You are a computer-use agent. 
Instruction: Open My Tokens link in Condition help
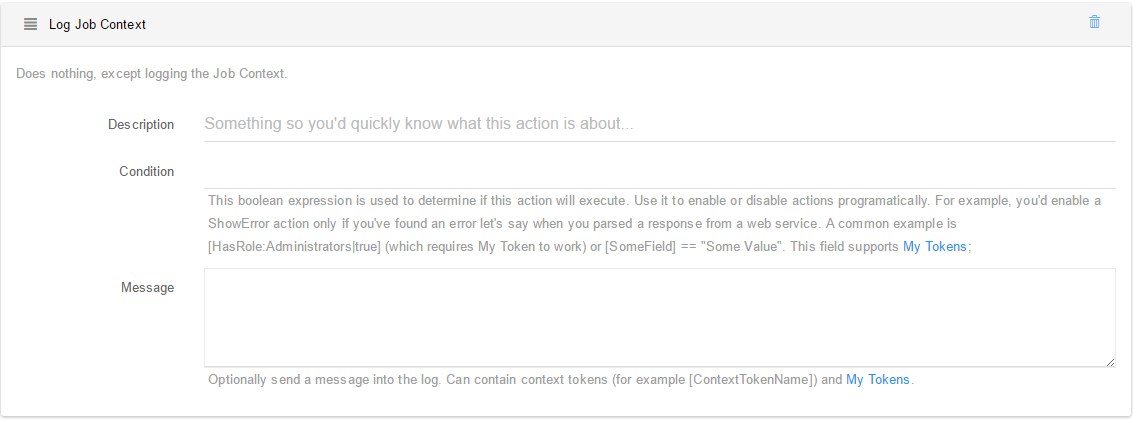[934, 247]
